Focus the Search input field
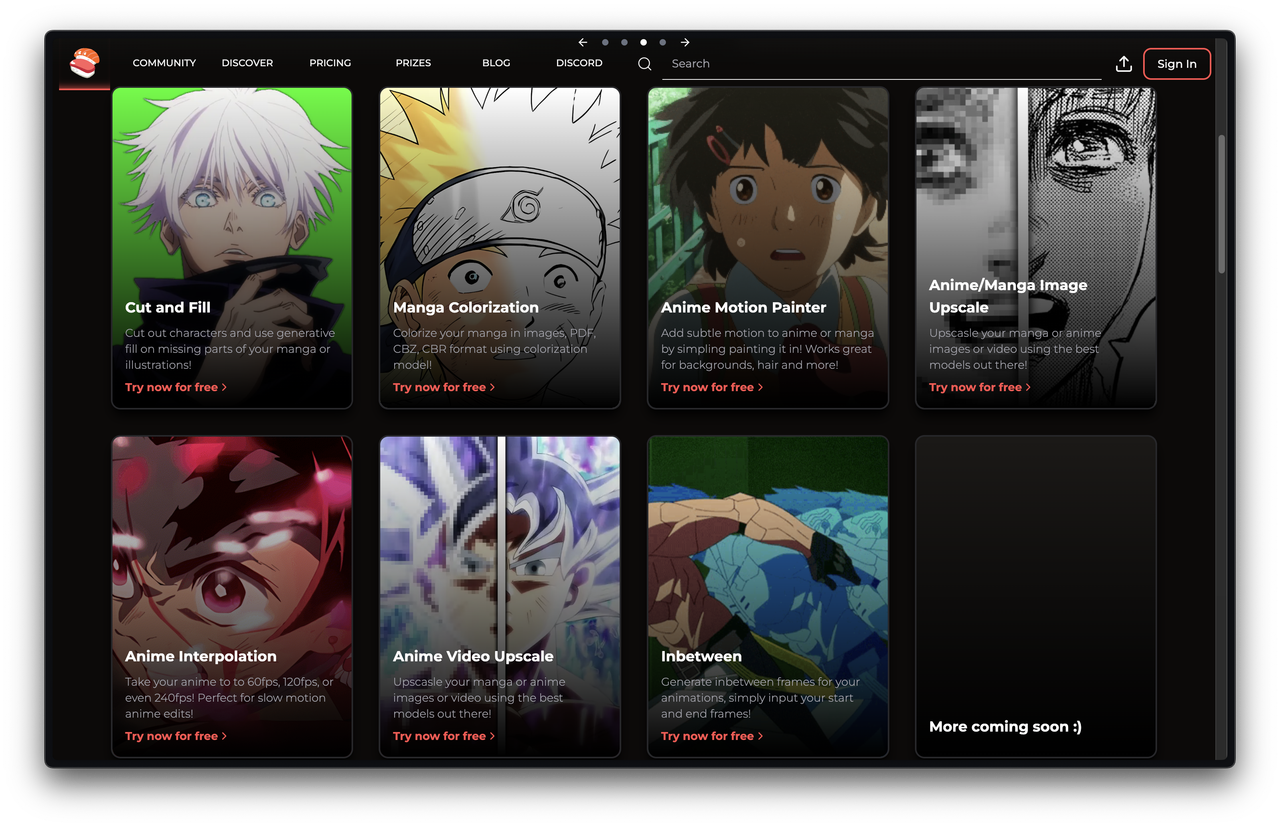The image size is (1280, 827). [882, 64]
